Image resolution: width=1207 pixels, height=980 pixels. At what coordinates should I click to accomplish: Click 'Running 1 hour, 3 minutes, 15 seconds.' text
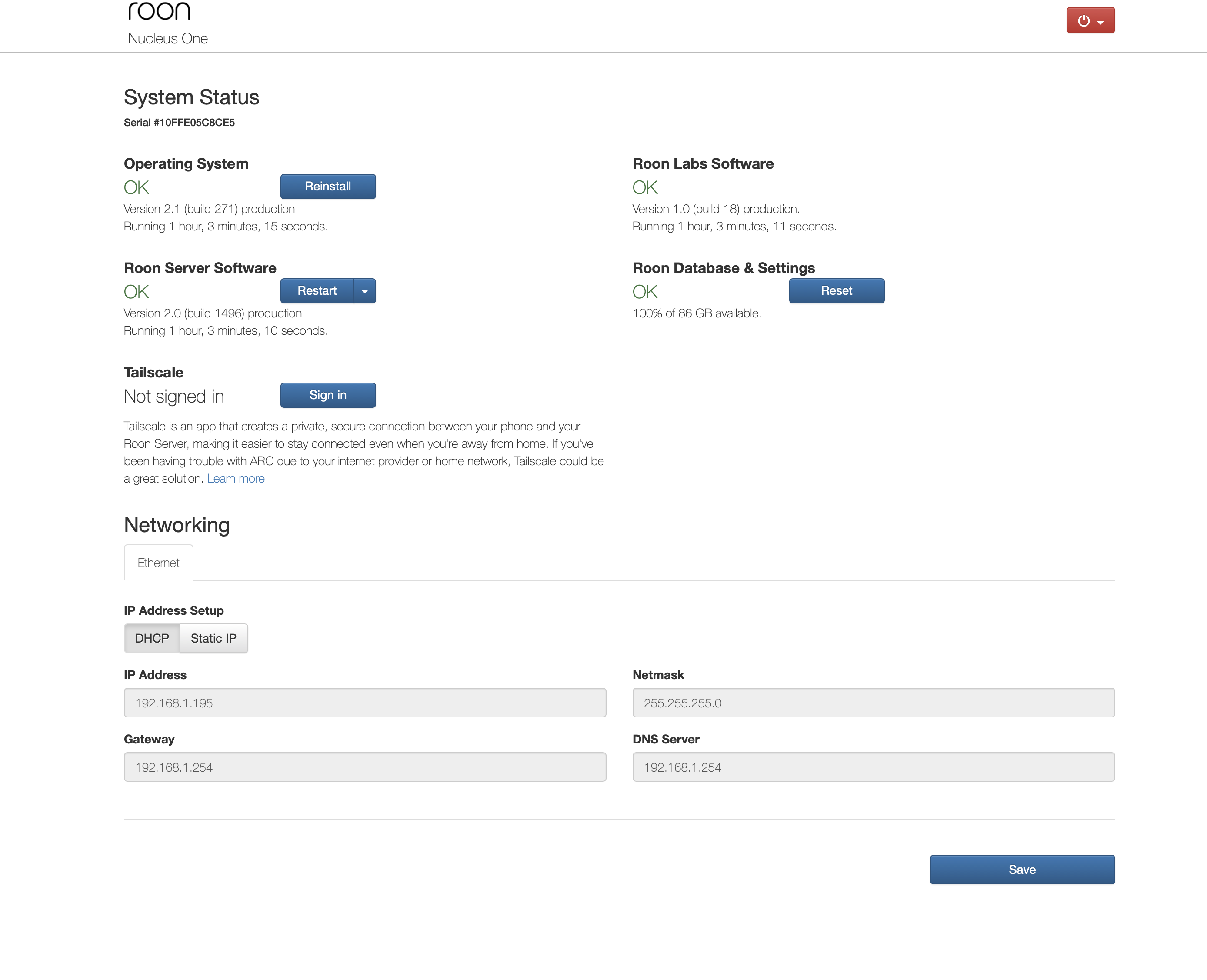coord(226,227)
